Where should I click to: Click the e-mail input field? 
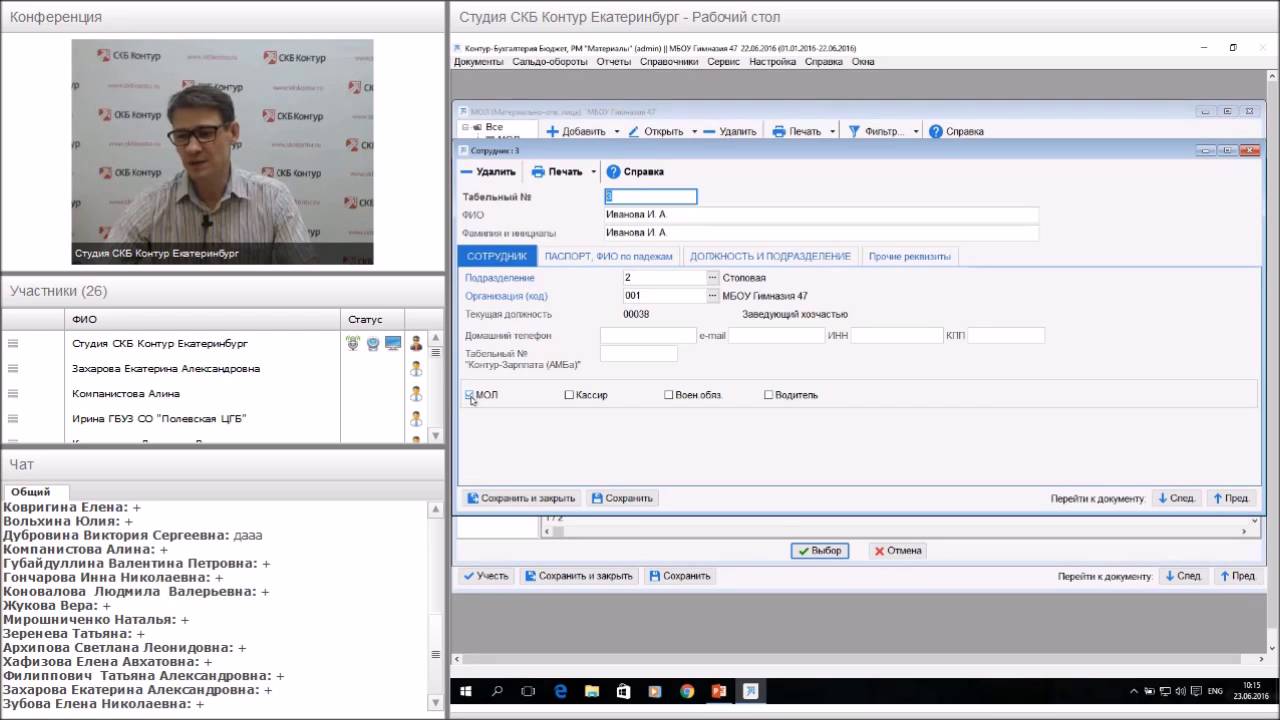tap(776, 335)
